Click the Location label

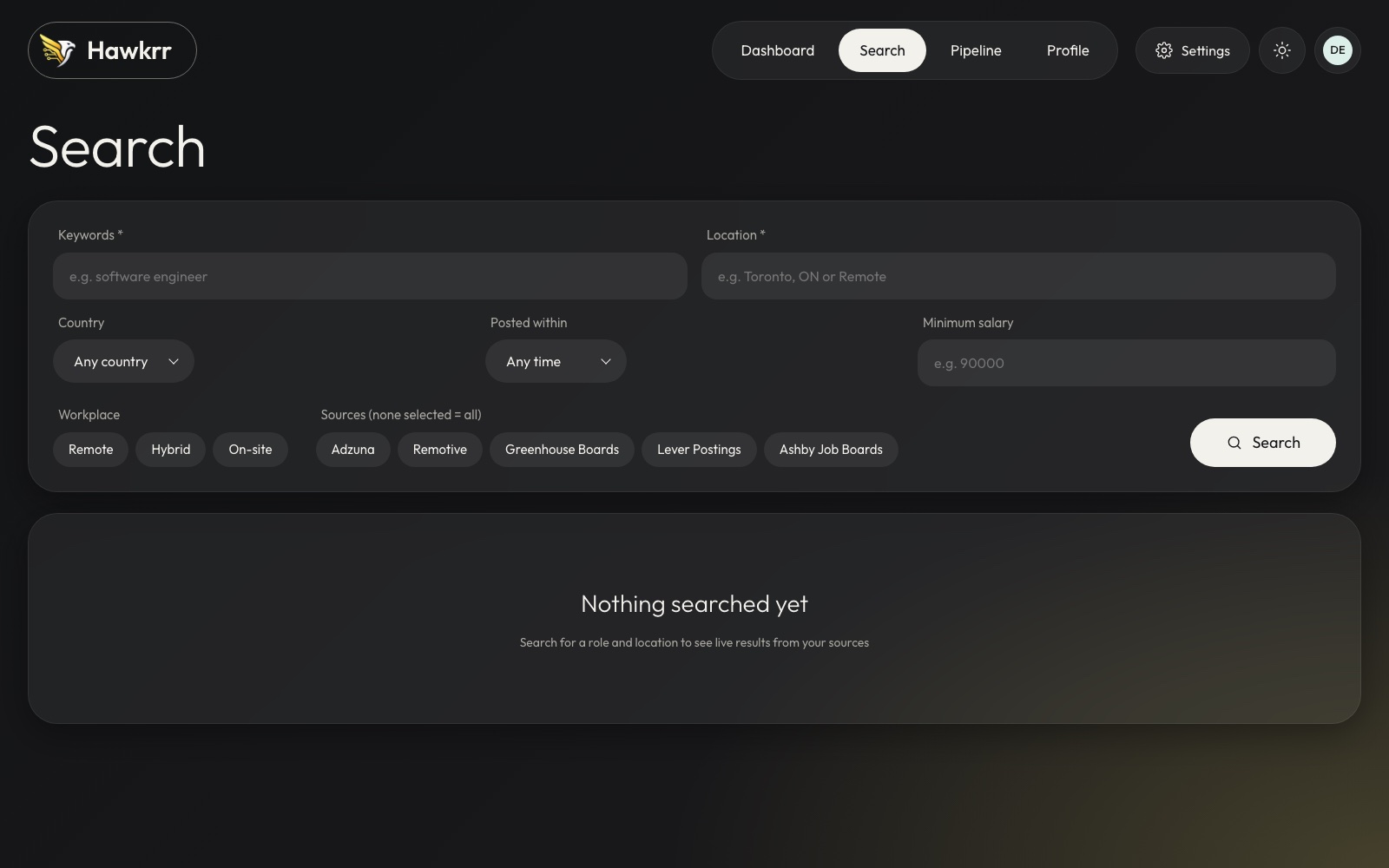[735, 235]
